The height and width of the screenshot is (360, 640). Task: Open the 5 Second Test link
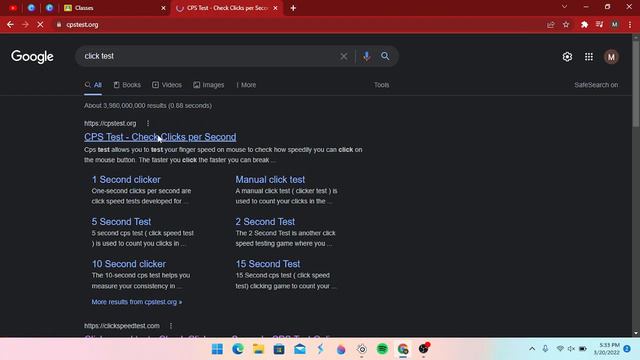121,222
